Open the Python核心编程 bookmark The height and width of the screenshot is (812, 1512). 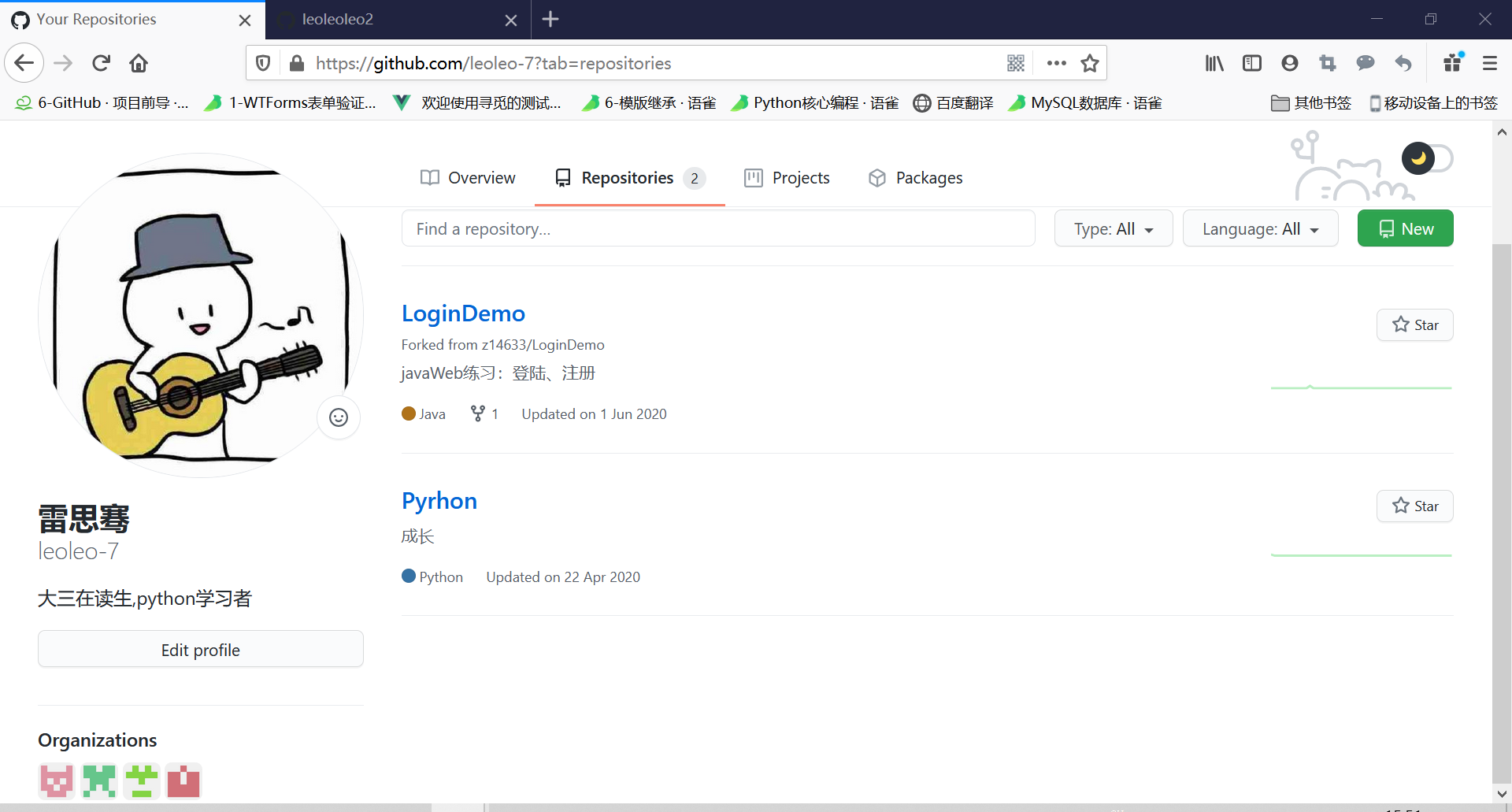click(815, 103)
